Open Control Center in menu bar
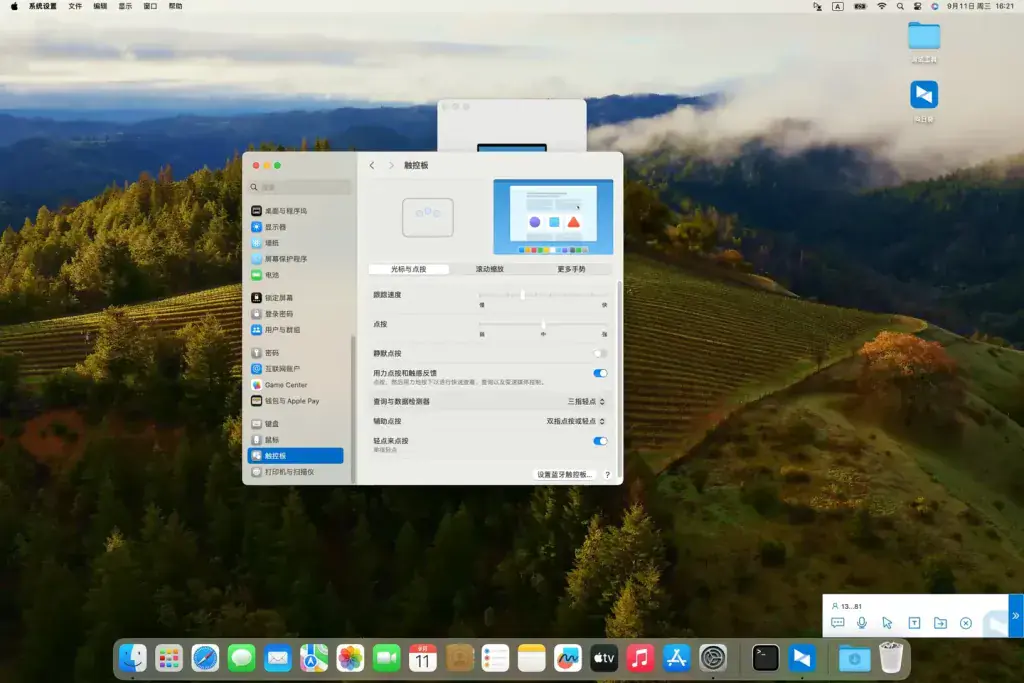 point(918,6)
